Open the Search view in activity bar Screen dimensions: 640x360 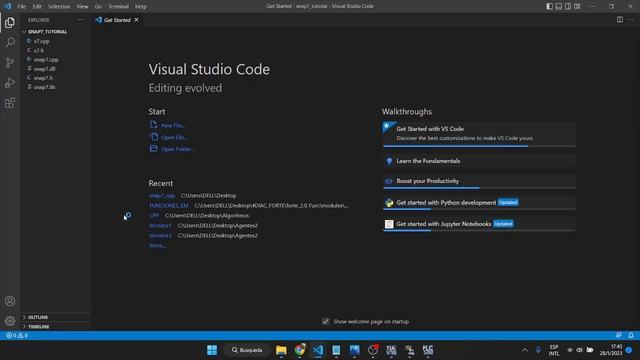click(10, 42)
